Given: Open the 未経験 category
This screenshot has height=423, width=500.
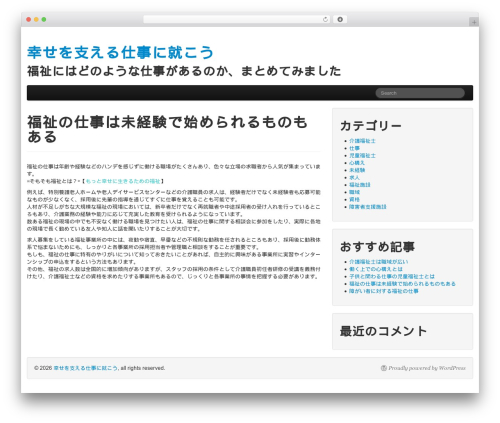Looking at the screenshot, I should [x=357, y=170].
